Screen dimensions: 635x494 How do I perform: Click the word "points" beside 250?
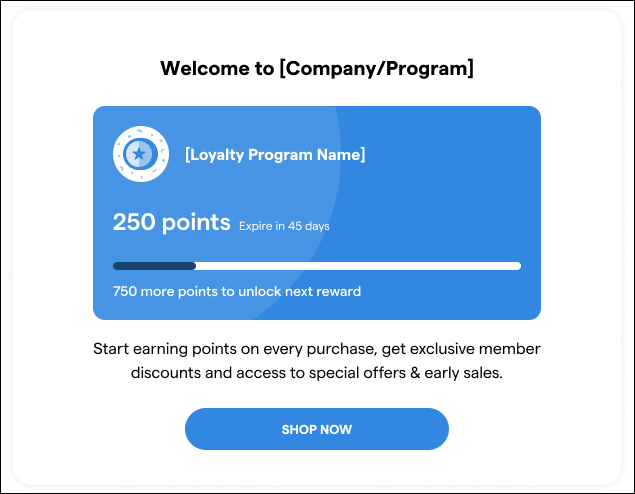pos(195,222)
